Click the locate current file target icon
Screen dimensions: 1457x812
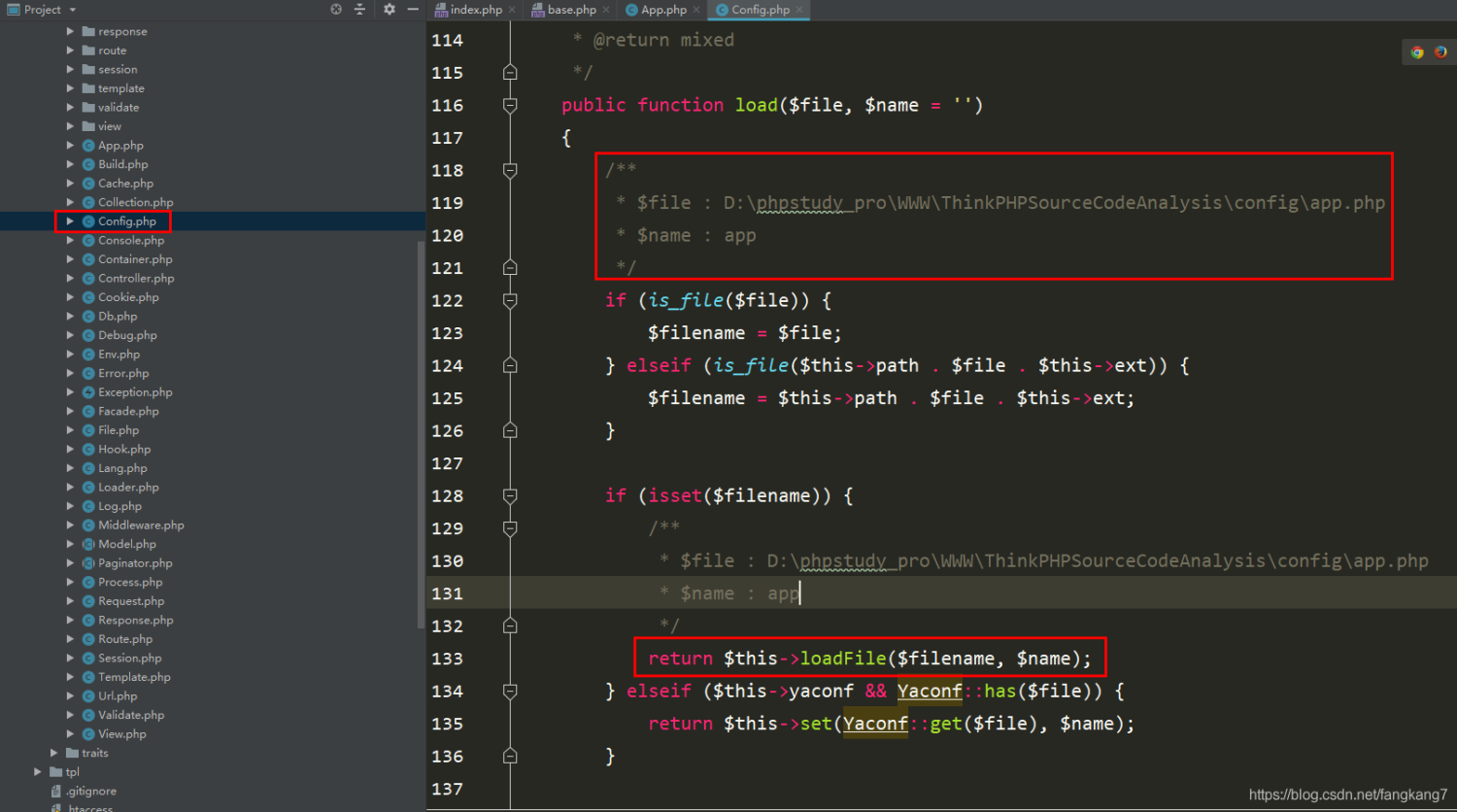pos(336,9)
